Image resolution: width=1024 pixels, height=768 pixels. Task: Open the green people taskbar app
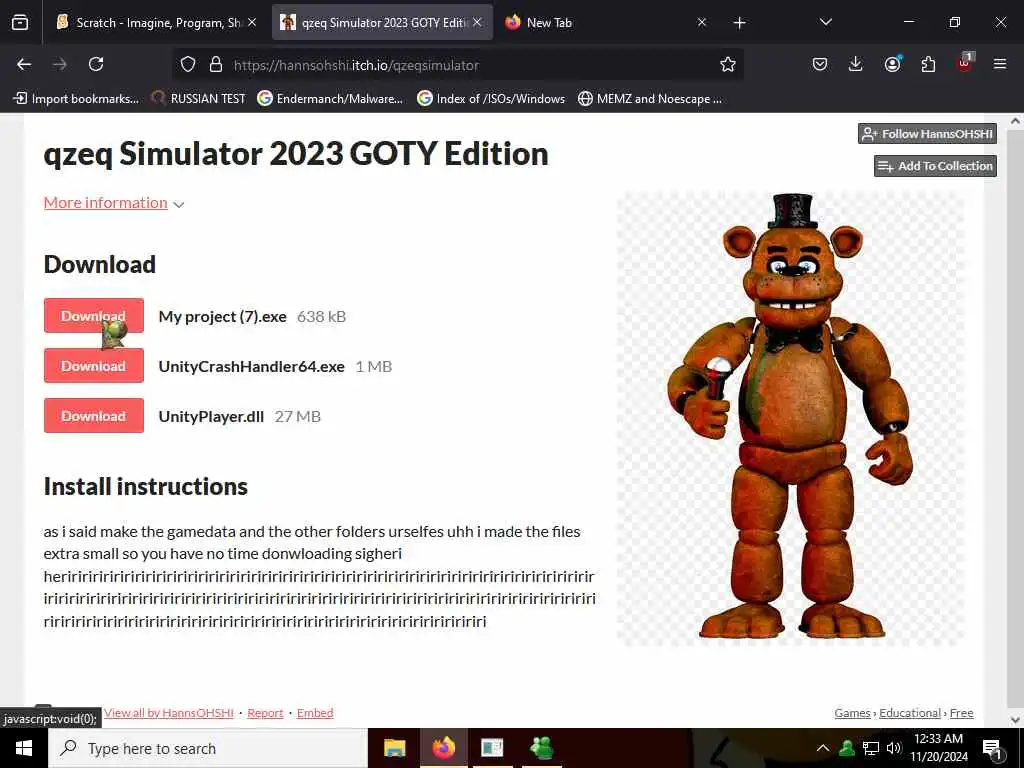(x=542, y=748)
